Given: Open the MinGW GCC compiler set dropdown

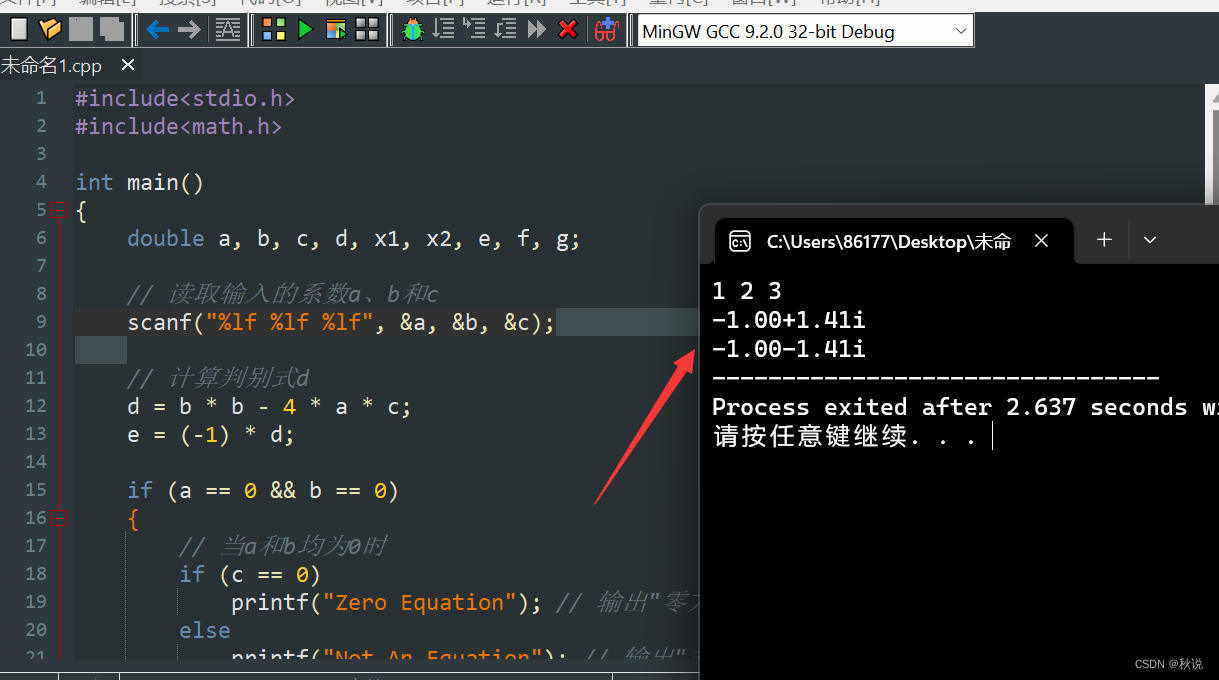Looking at the screenshot, I should point(805,31).
